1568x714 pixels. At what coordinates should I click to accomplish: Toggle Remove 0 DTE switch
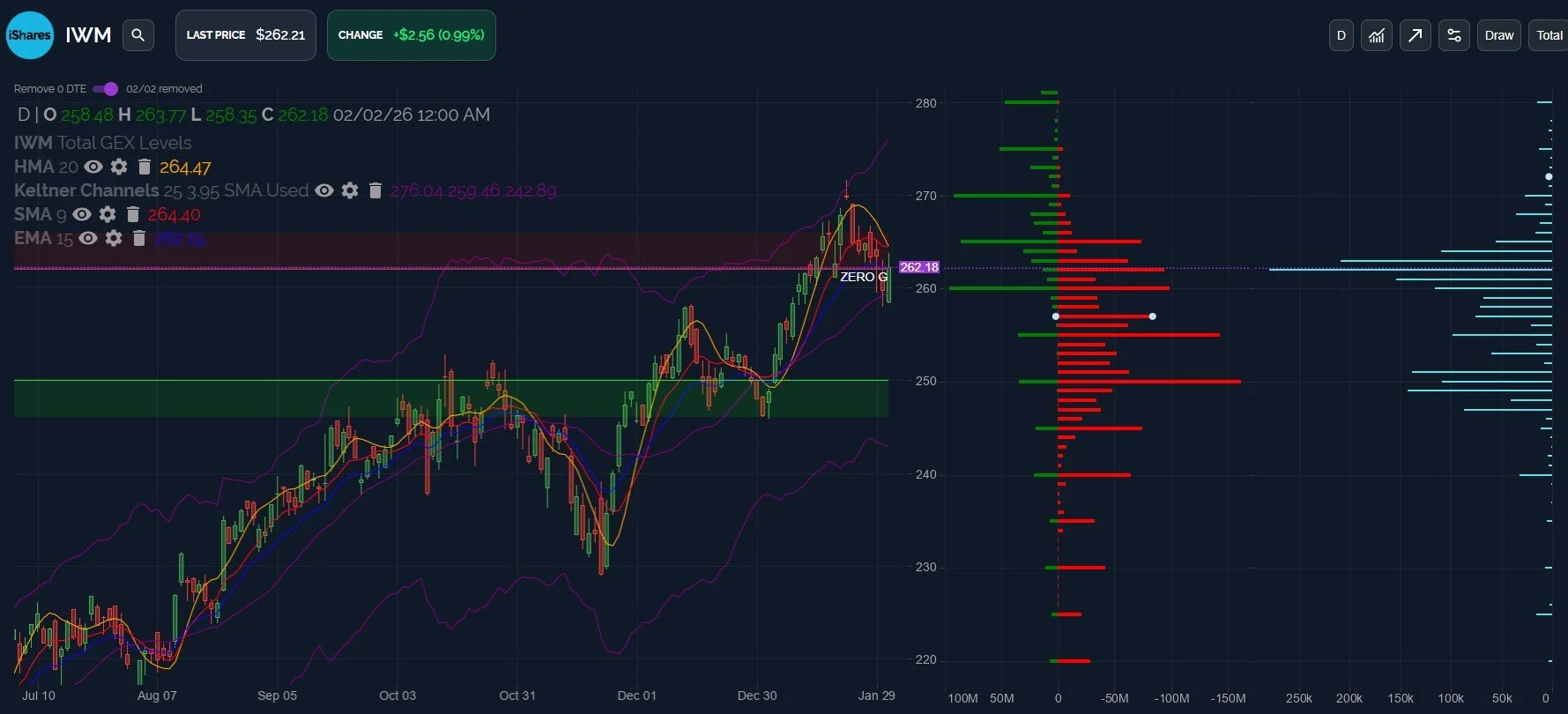(x=106, y=89)
